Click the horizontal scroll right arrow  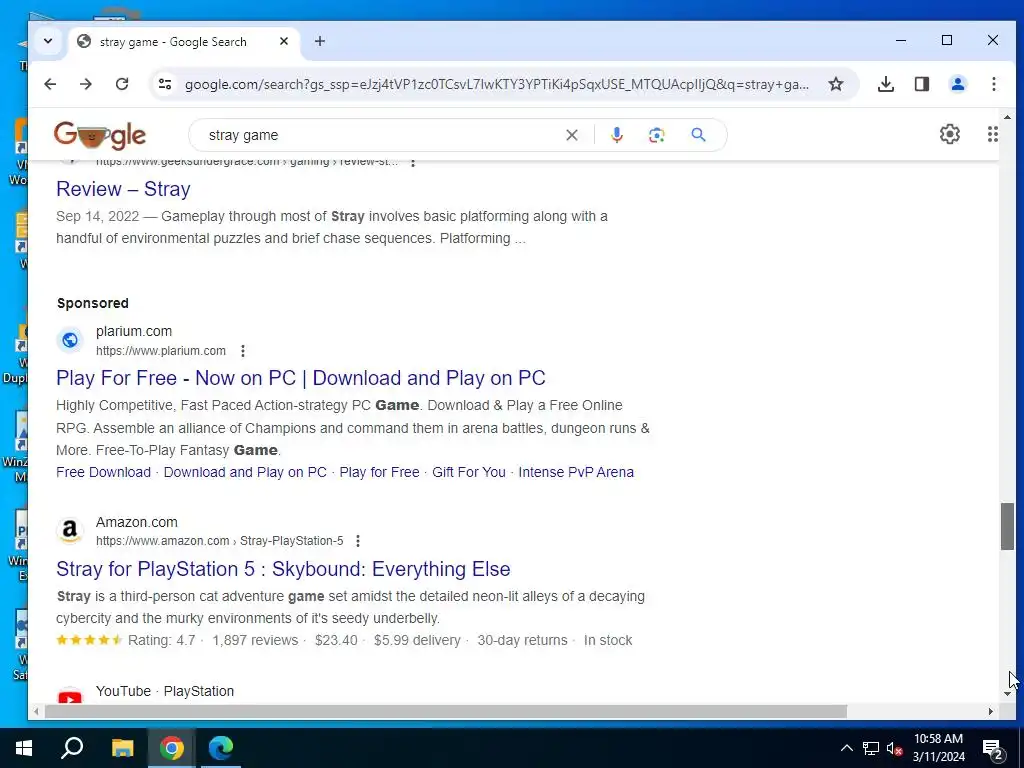(x=991, y=711)
